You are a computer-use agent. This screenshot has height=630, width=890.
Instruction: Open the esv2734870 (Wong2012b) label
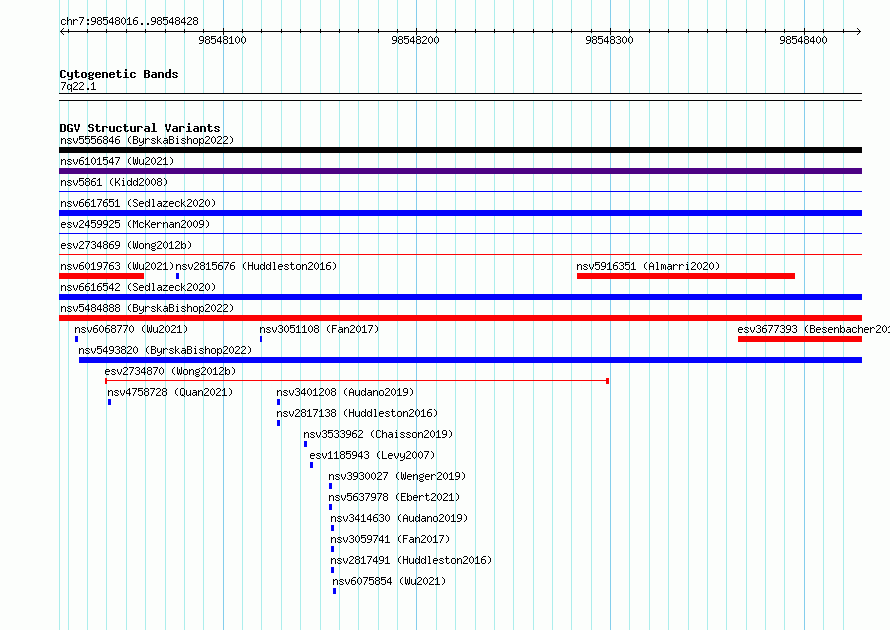[x=170, y=371]
